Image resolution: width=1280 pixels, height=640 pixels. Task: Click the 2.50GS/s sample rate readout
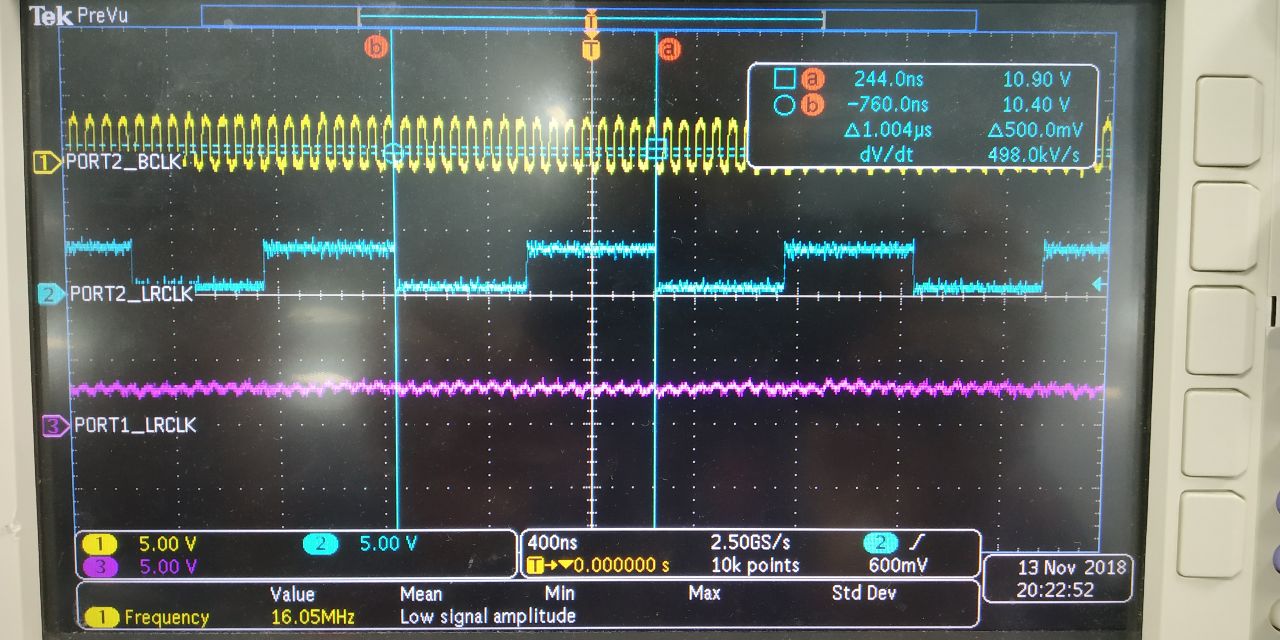coord(750,543)
